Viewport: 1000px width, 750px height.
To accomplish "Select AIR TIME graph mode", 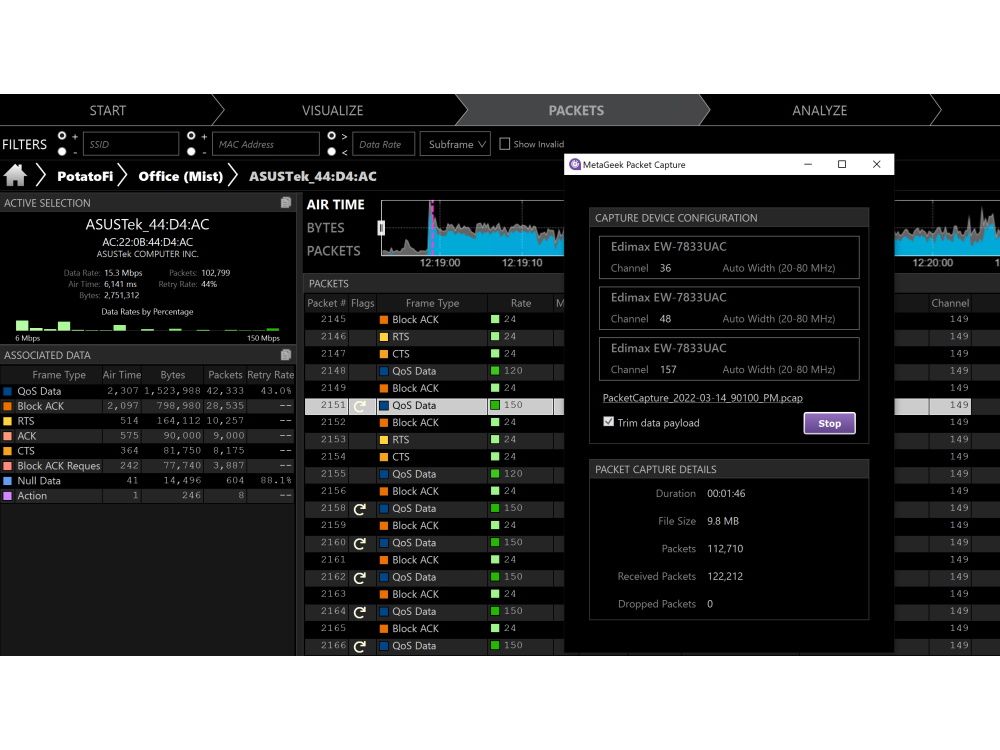I will coord(335,205).
